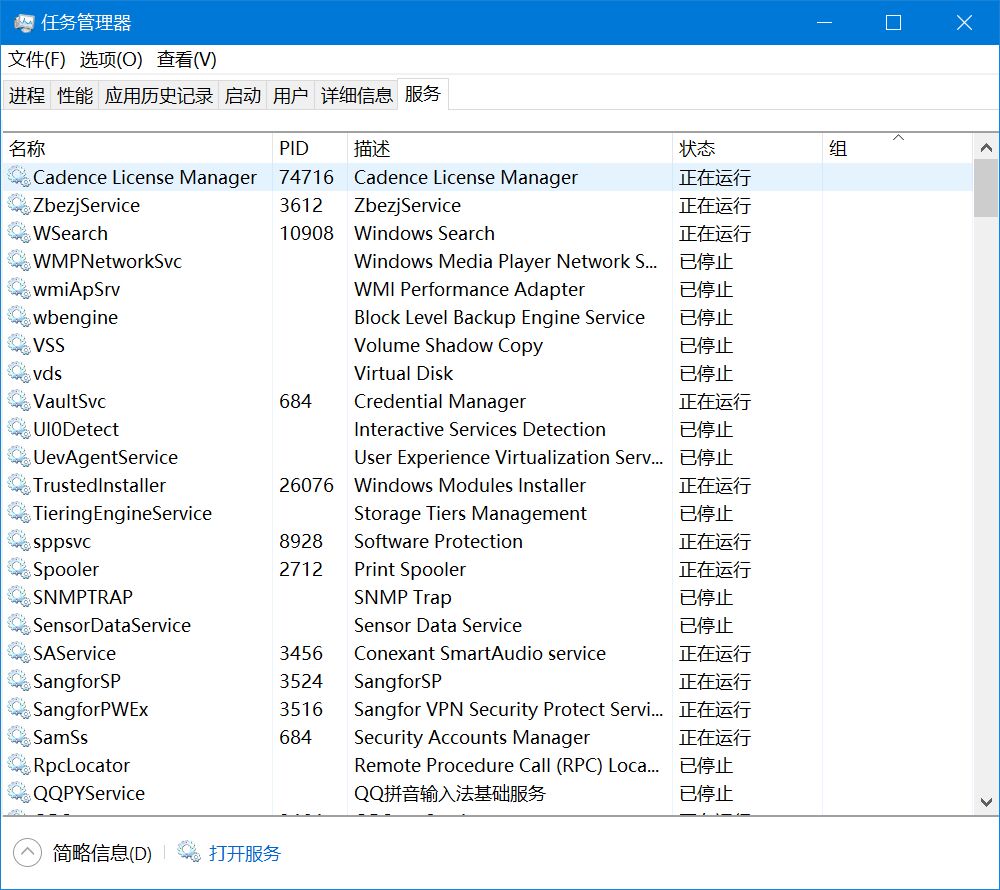
Task: Sort by the 描述 column header
Action: click(x=510, y=149)
